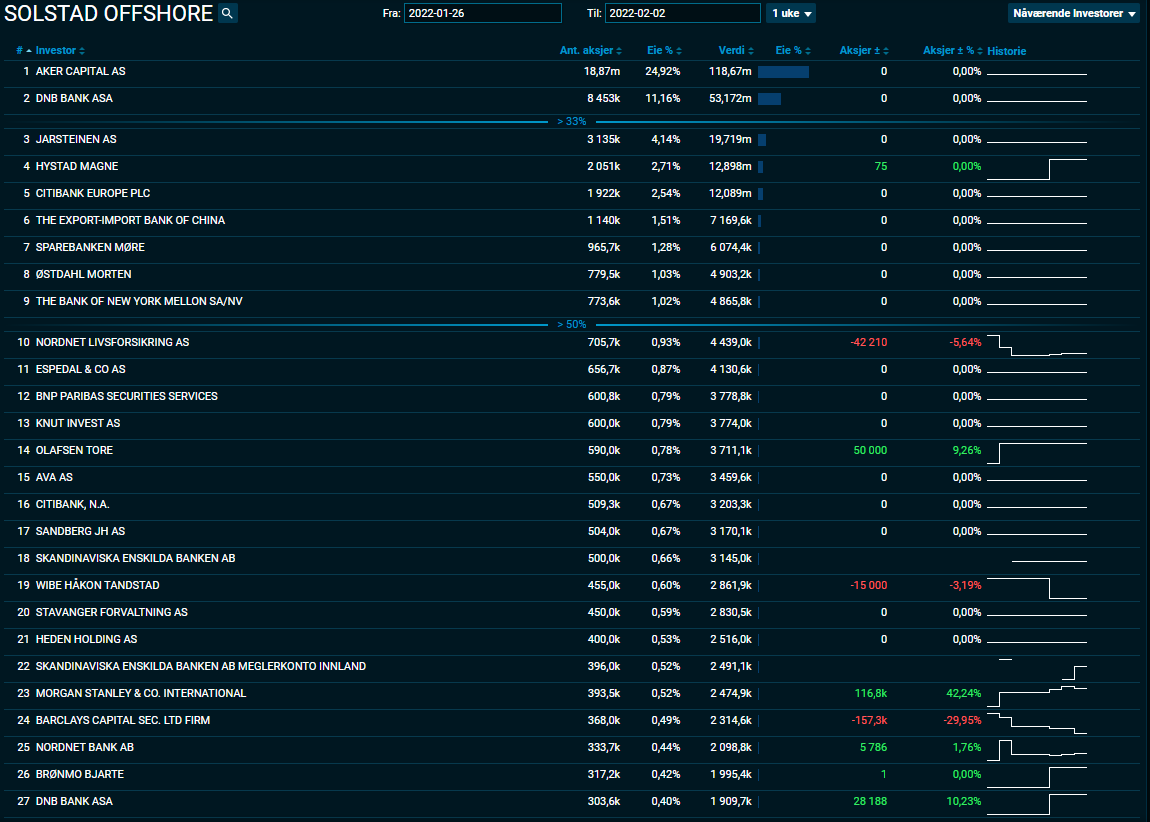The image size is (1150, 822).
Task: Select WIBE HÅKON TANDSTAD
Action: (98, 585)
